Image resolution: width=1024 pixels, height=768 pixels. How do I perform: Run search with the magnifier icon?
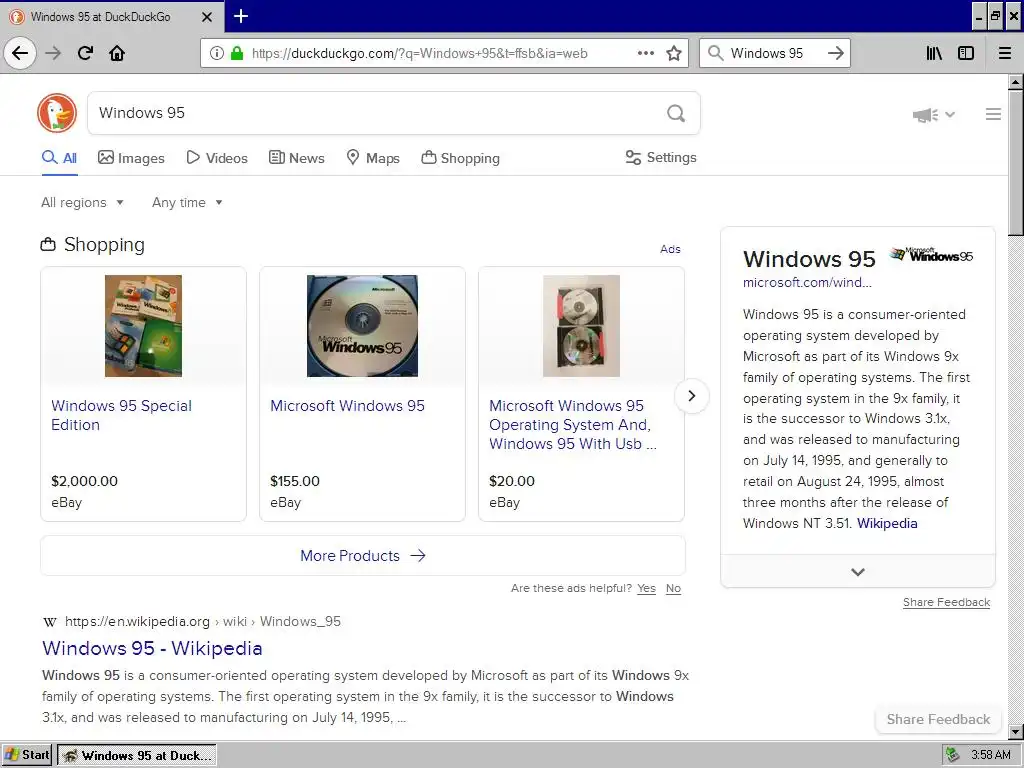coord(676,113)
